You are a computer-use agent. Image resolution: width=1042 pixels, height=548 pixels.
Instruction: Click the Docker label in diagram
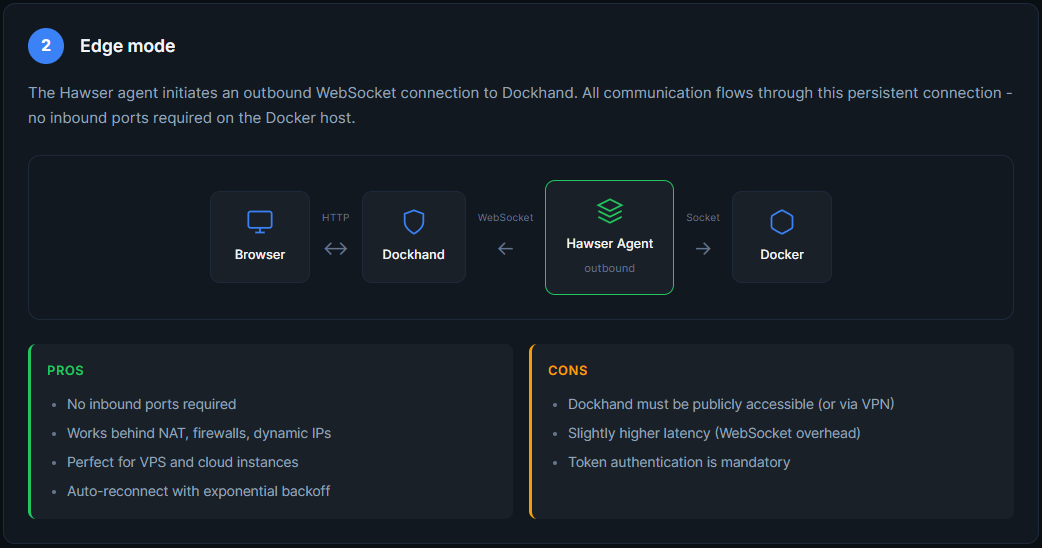[781, 254]
